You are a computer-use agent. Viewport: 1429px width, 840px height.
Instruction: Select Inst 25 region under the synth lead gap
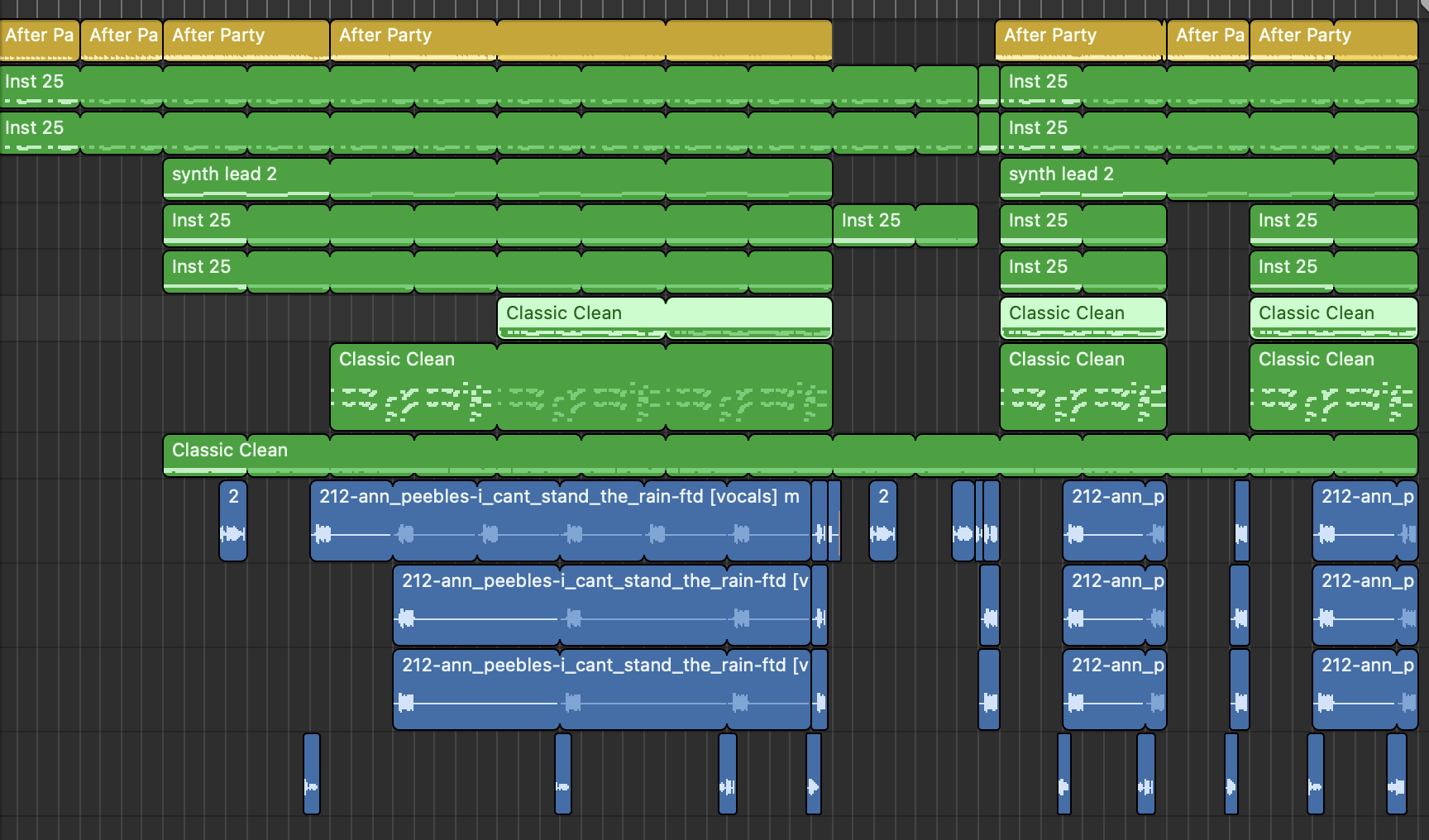click(x=906, y=226)
